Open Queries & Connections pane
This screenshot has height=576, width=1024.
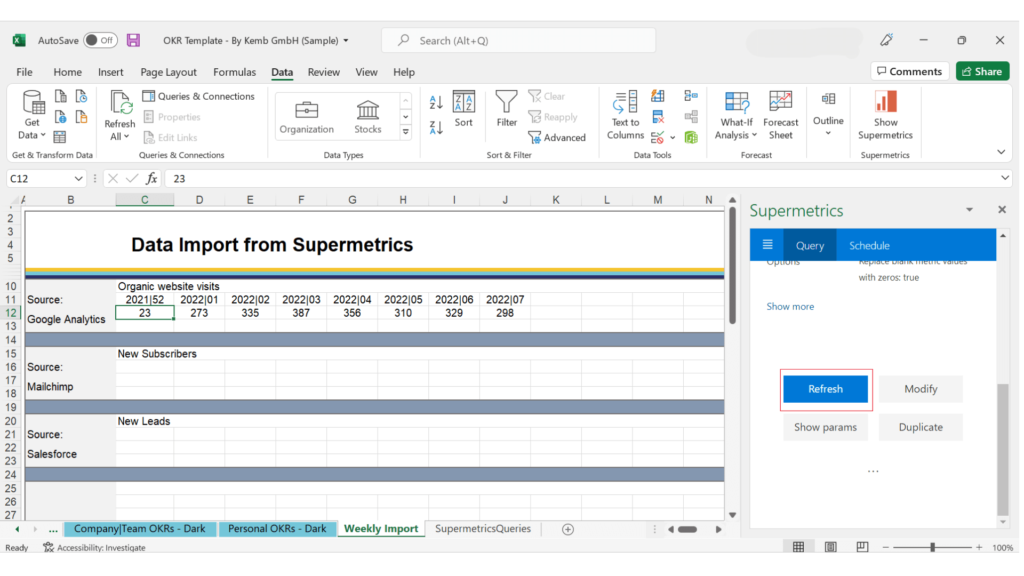(x=199, y=96)
